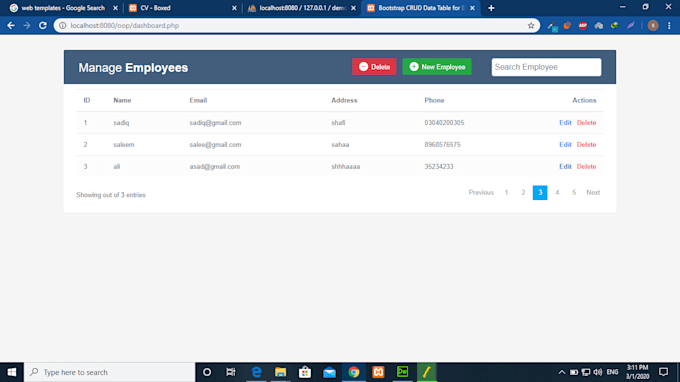This screenshot has height=382, width=680.
Task: Go to page 1 in pagination
Action: [506, 193]
